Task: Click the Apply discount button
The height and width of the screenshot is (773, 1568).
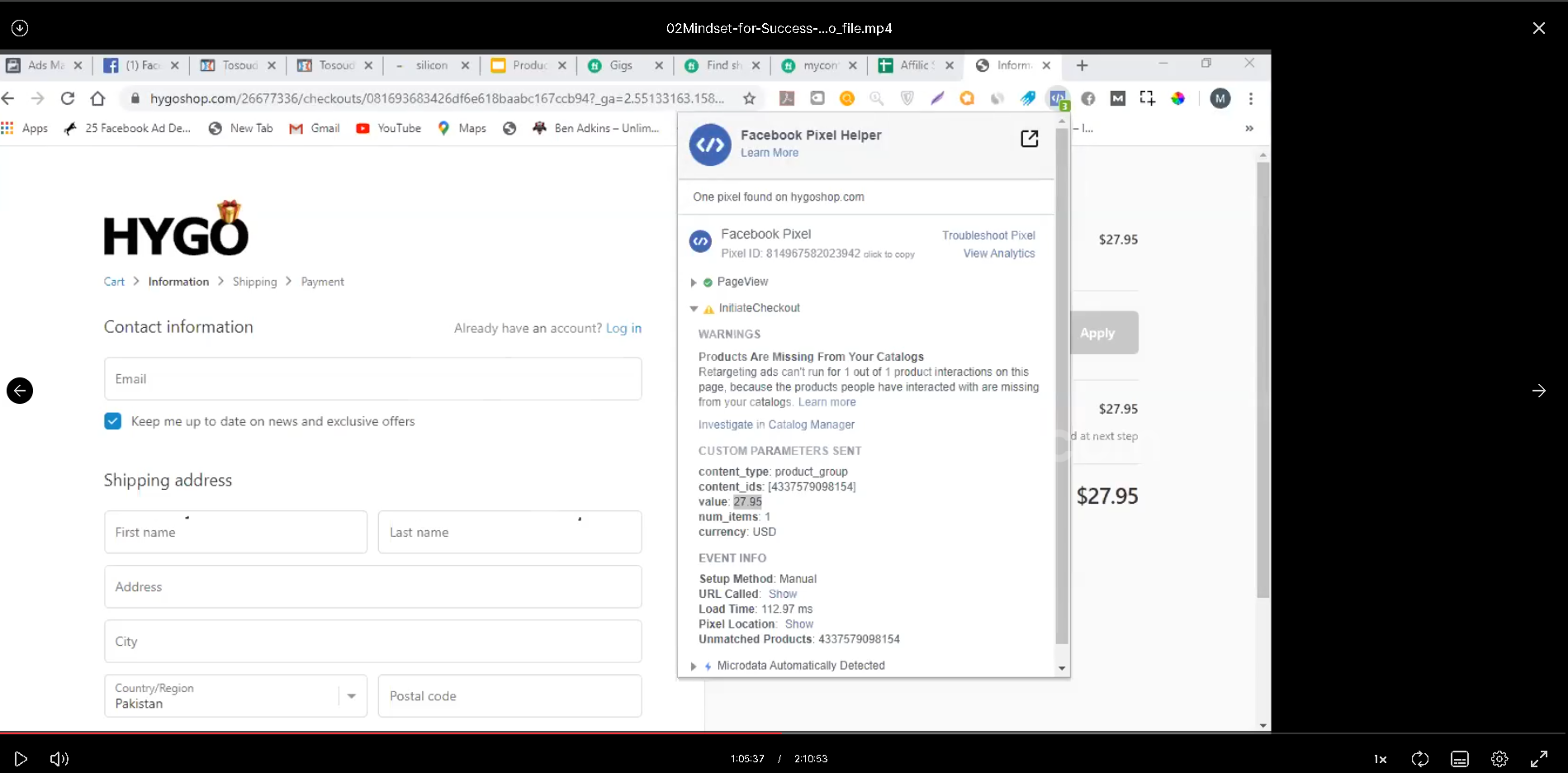Action: (1104, 333)
